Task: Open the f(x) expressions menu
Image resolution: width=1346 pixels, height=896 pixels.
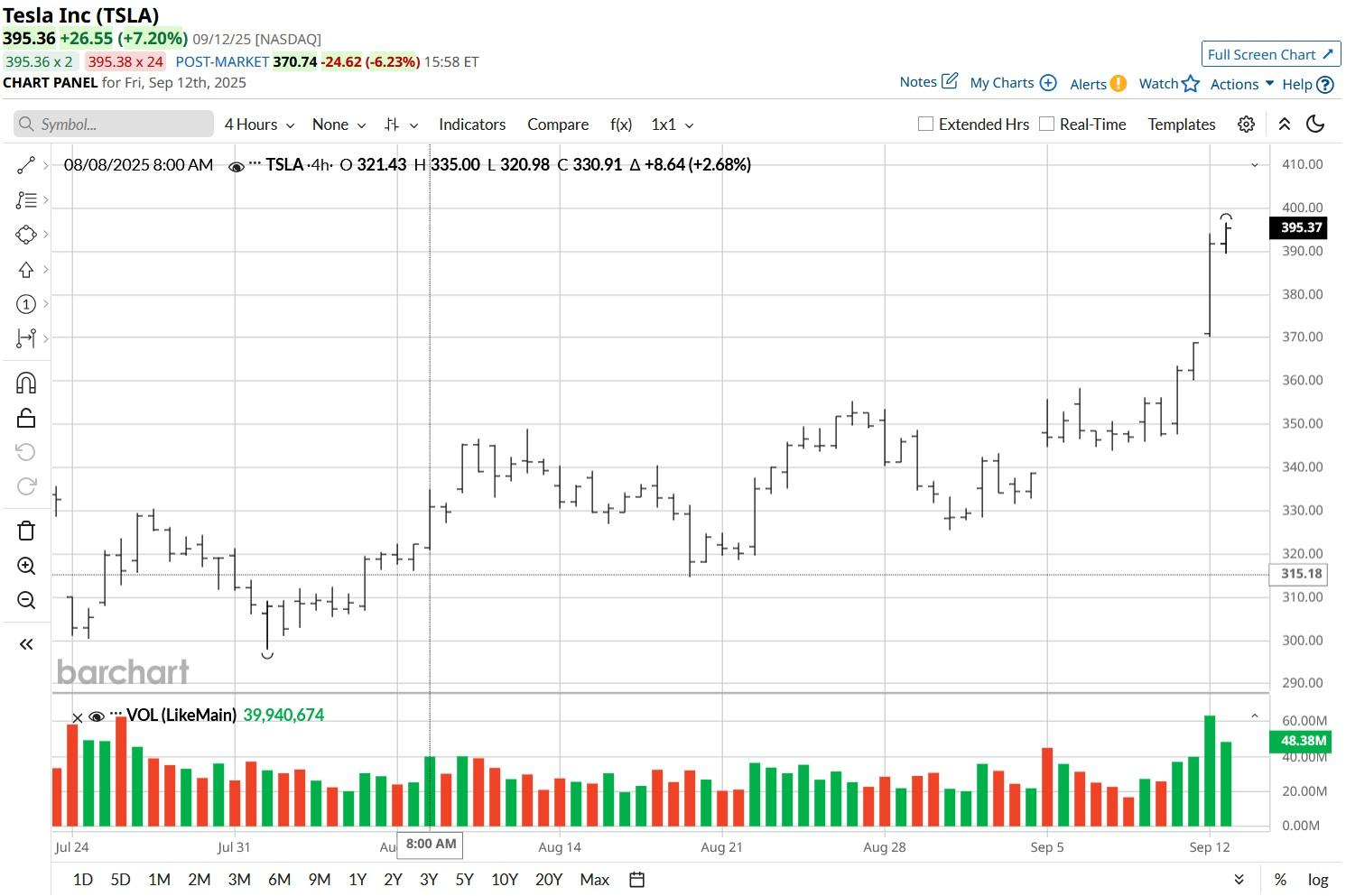Action: (x=621, y=125)
